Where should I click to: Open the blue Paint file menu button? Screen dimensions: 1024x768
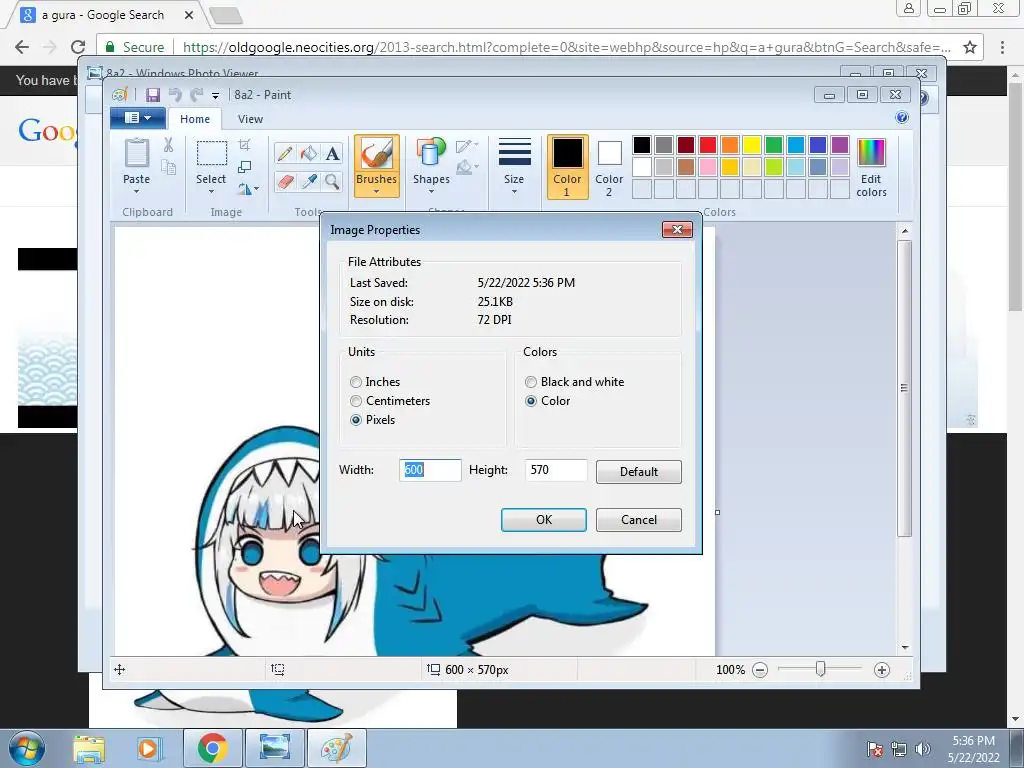click(136, 118)
